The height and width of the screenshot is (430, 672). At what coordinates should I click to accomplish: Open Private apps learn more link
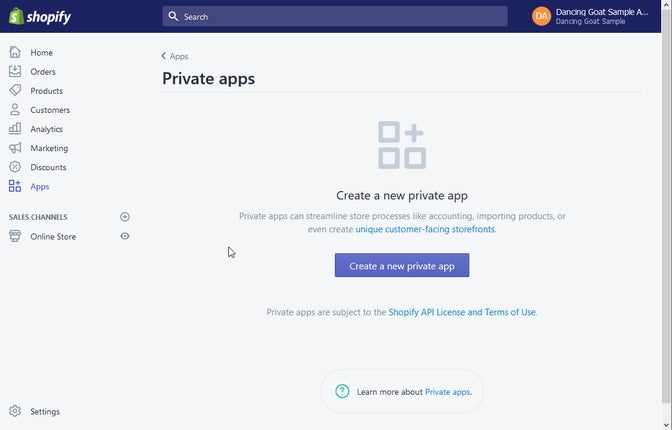[x=448, y=392]
